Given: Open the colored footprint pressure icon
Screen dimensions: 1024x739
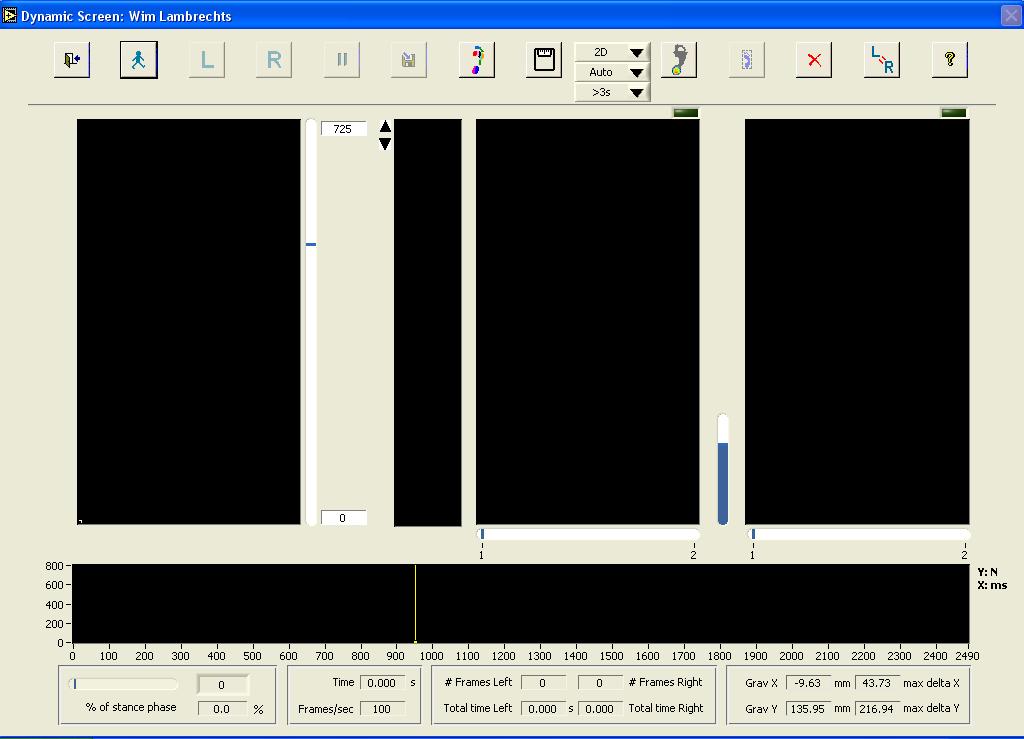Looking at the screenshot, I should click(x=477, y=60).
